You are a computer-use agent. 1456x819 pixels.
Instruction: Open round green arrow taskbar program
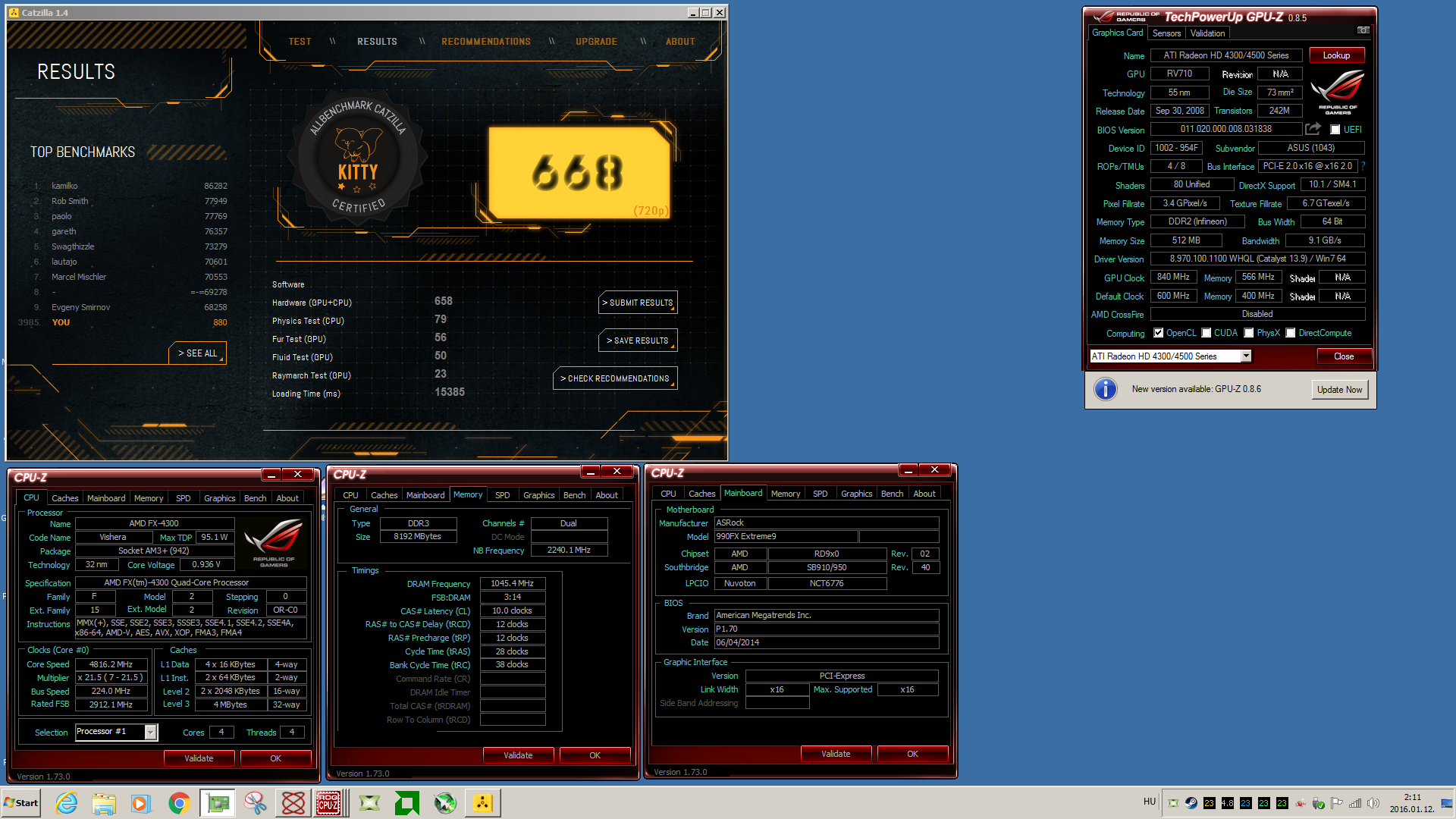tap(445, 803)
